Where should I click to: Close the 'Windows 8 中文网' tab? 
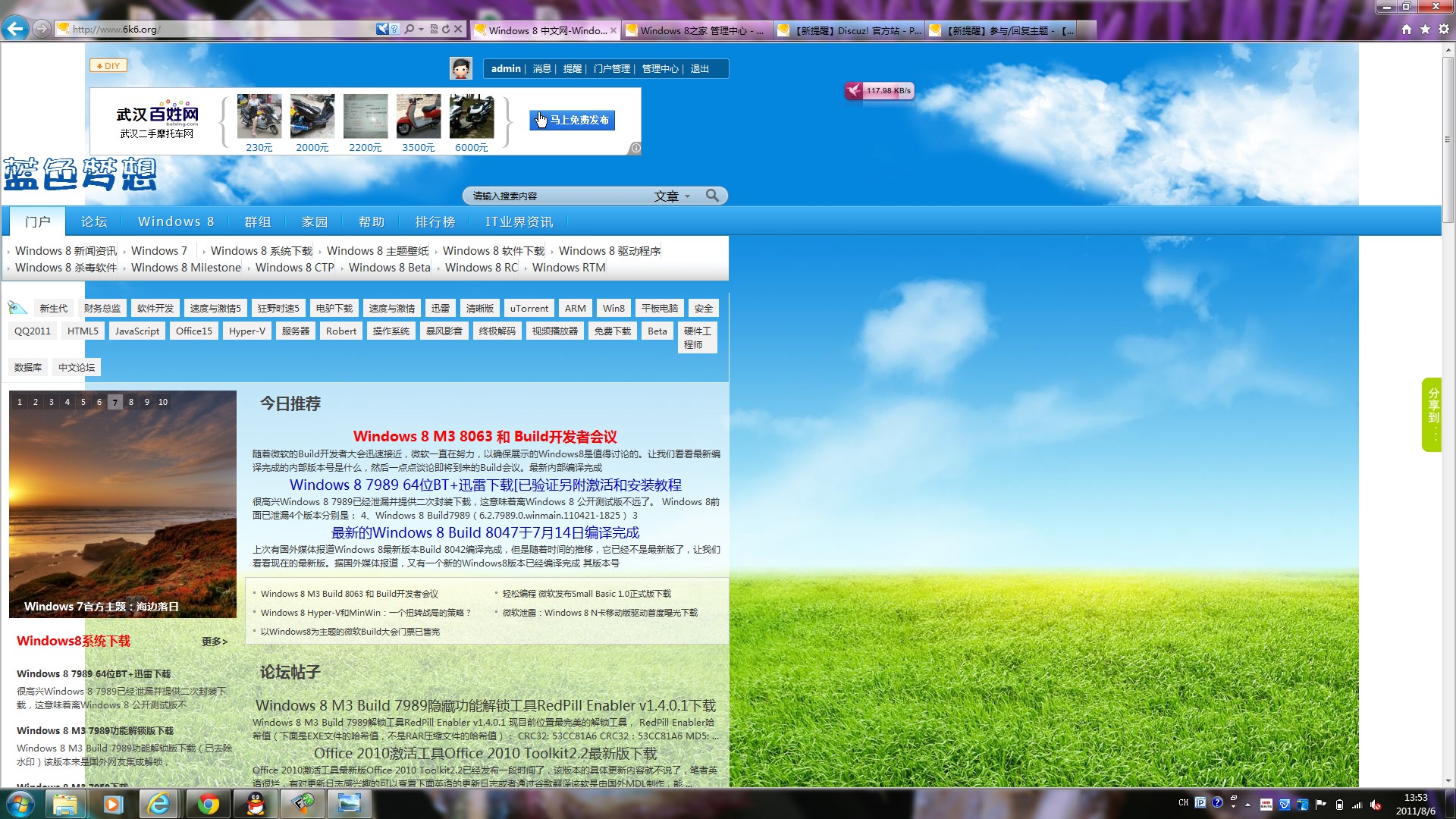(x=613, y=30)
